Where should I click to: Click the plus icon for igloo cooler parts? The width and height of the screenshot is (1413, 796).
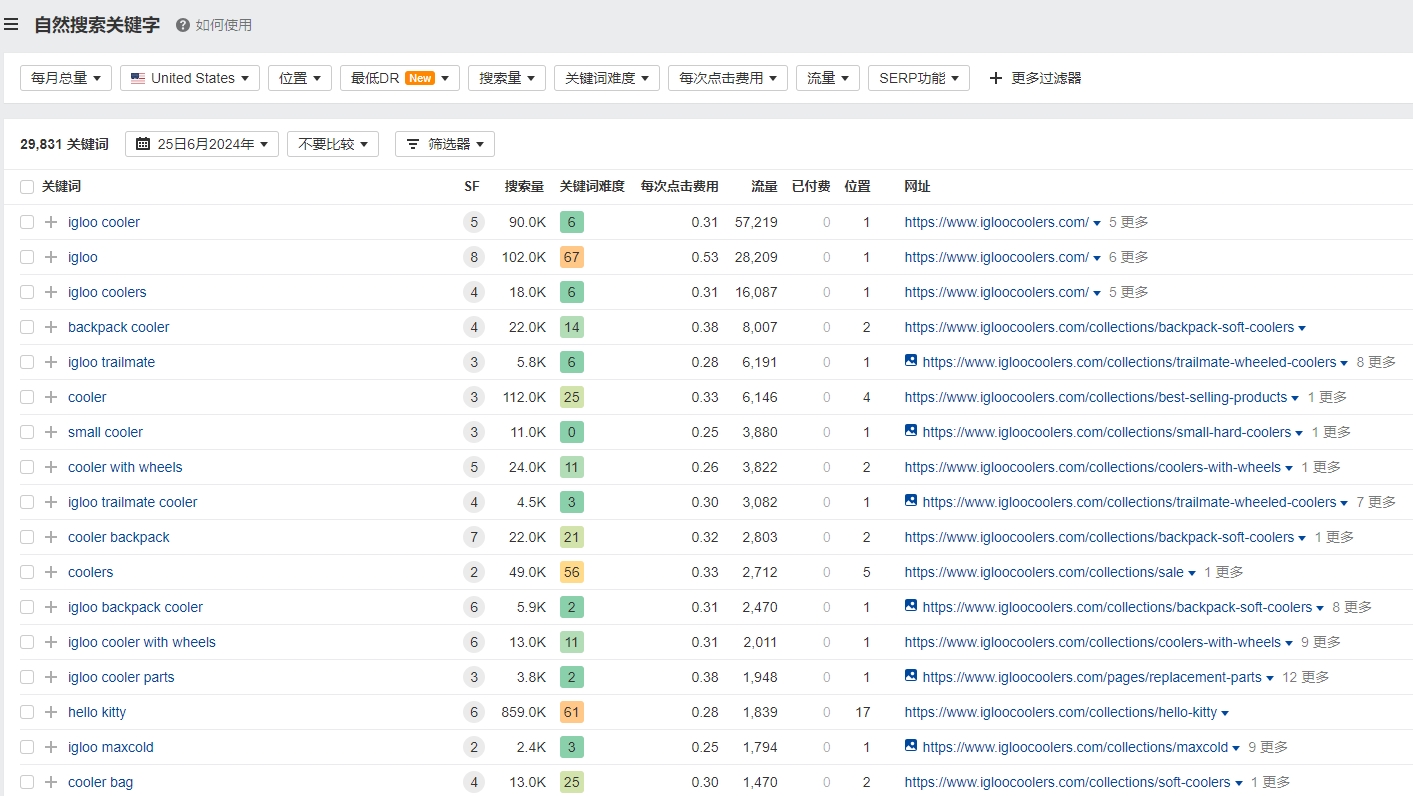tap(51, 677)
